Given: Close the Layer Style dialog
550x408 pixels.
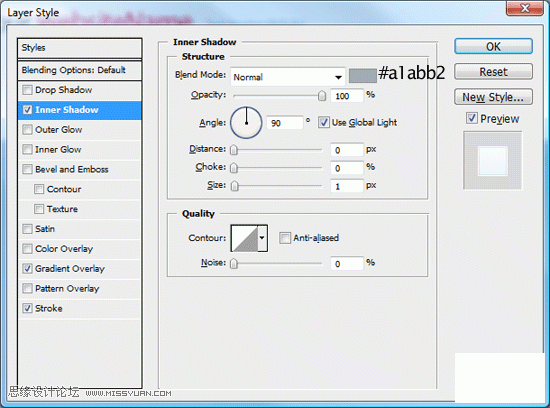Looking at the screenshot, I should (x=525, y=8).
